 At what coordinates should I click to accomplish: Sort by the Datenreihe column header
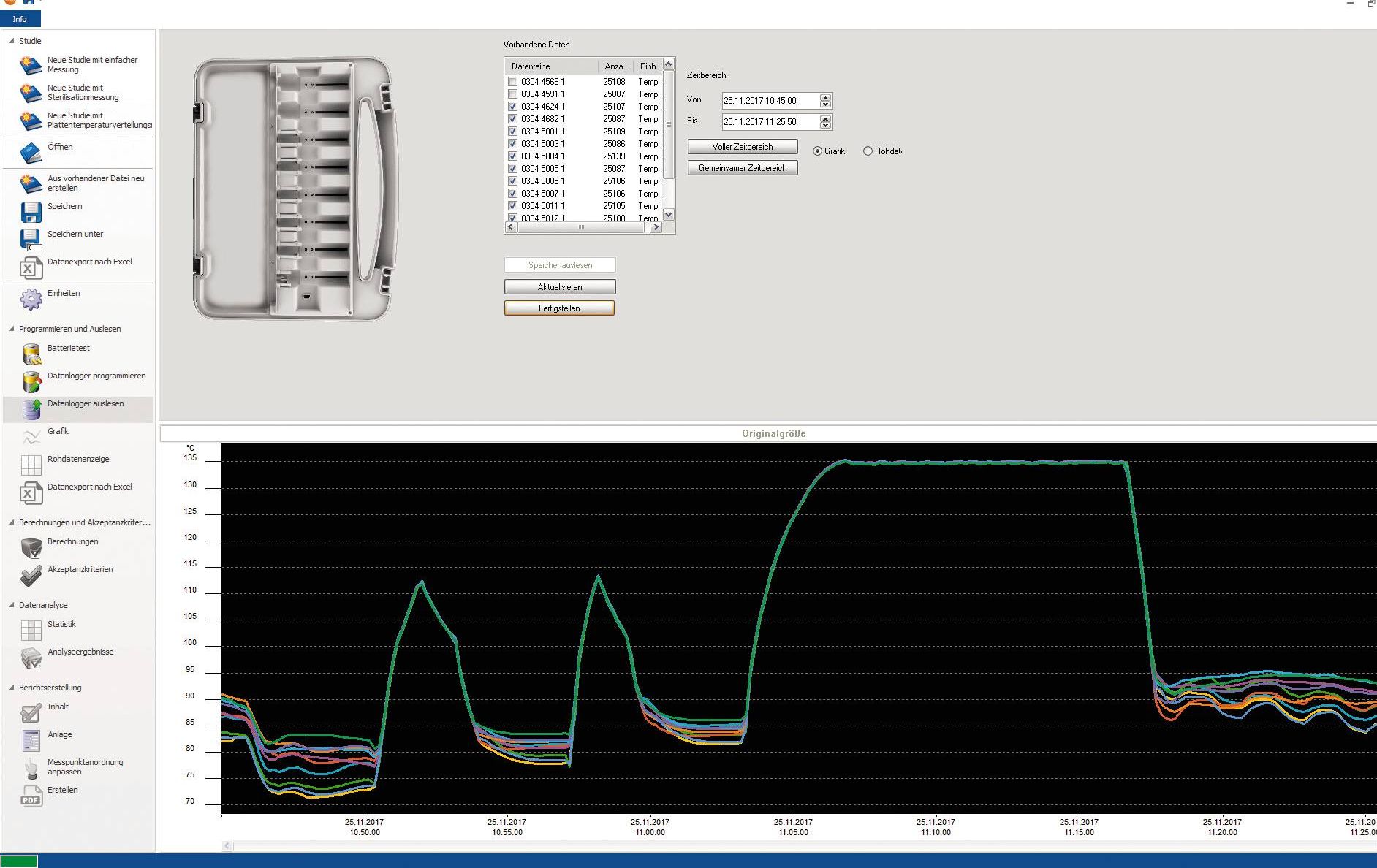point(551,66)
